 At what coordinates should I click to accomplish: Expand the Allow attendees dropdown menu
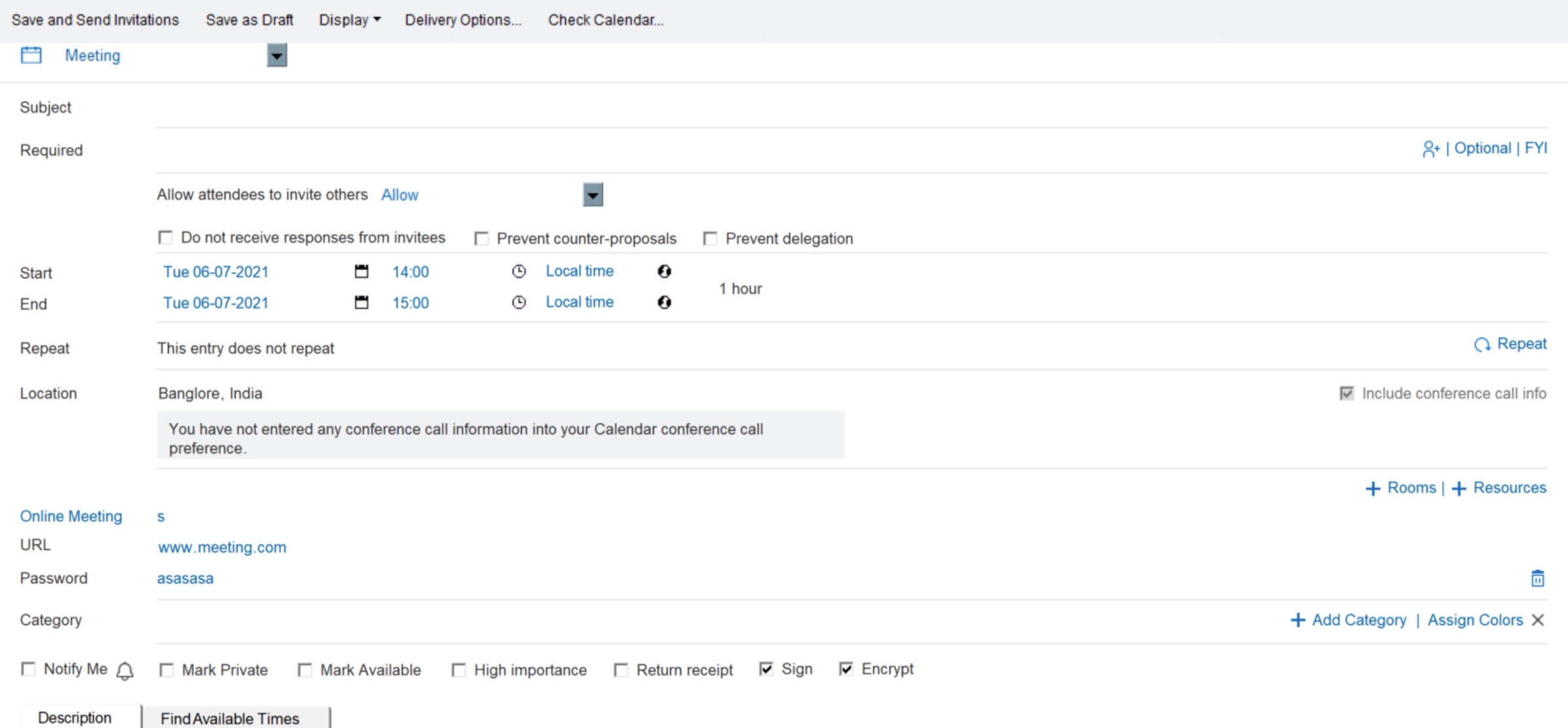click(590, 195)
